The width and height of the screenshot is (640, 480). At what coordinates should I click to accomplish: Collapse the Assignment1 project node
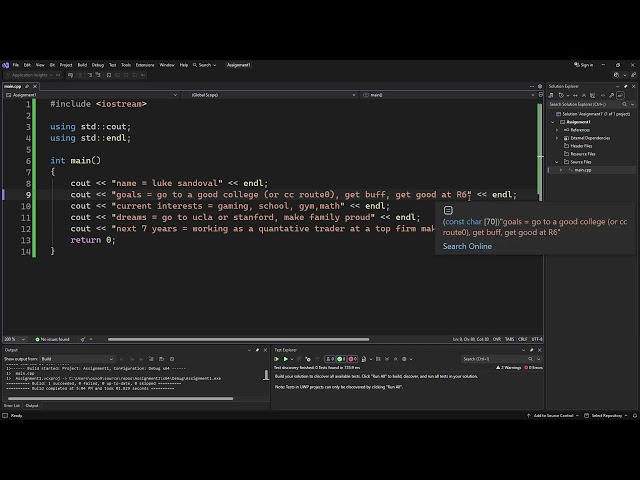click(553, 122)
